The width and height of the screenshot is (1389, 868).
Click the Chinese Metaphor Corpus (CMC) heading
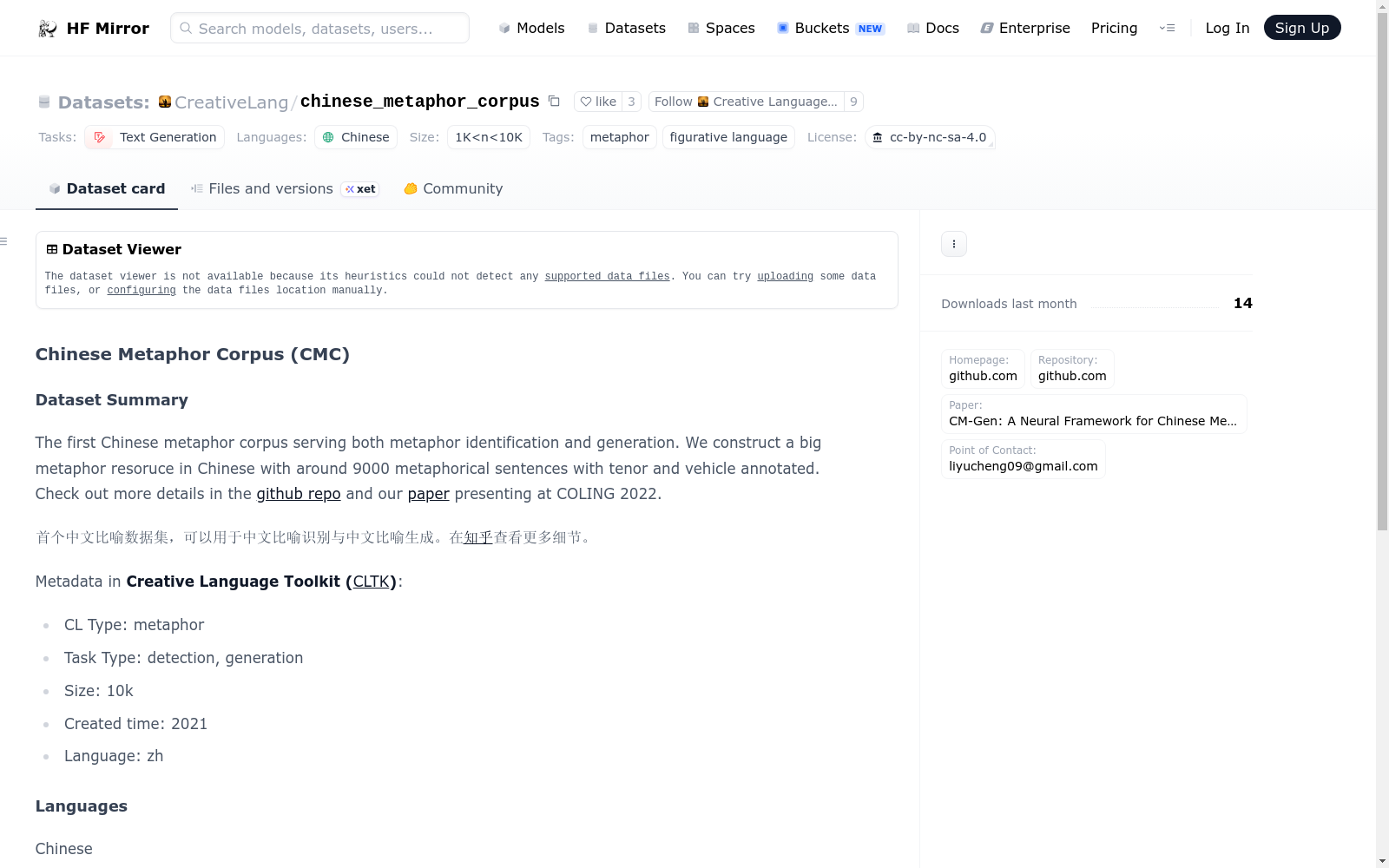[x=193, y=354]
